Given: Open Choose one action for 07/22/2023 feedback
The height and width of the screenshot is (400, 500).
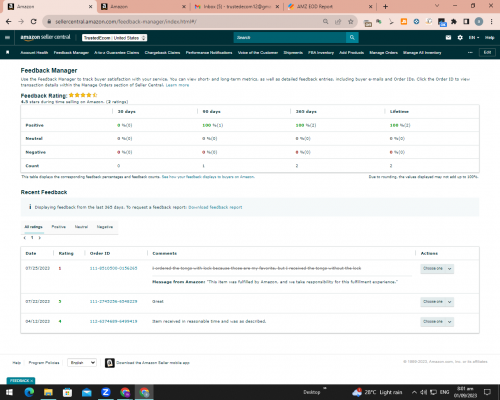Looking at the screenshot, I should pyautogui.click(x=437, y=302).
